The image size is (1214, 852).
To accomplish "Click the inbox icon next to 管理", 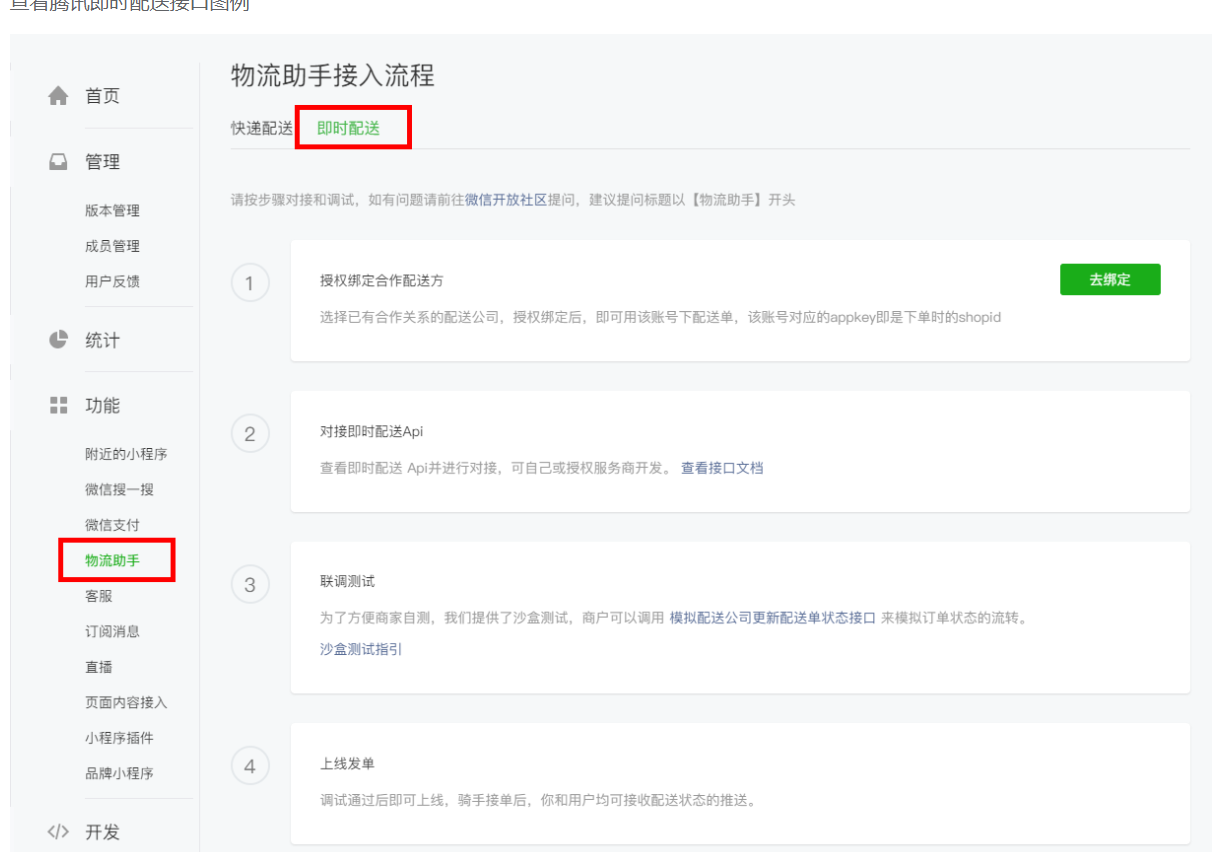I will 59,162.
